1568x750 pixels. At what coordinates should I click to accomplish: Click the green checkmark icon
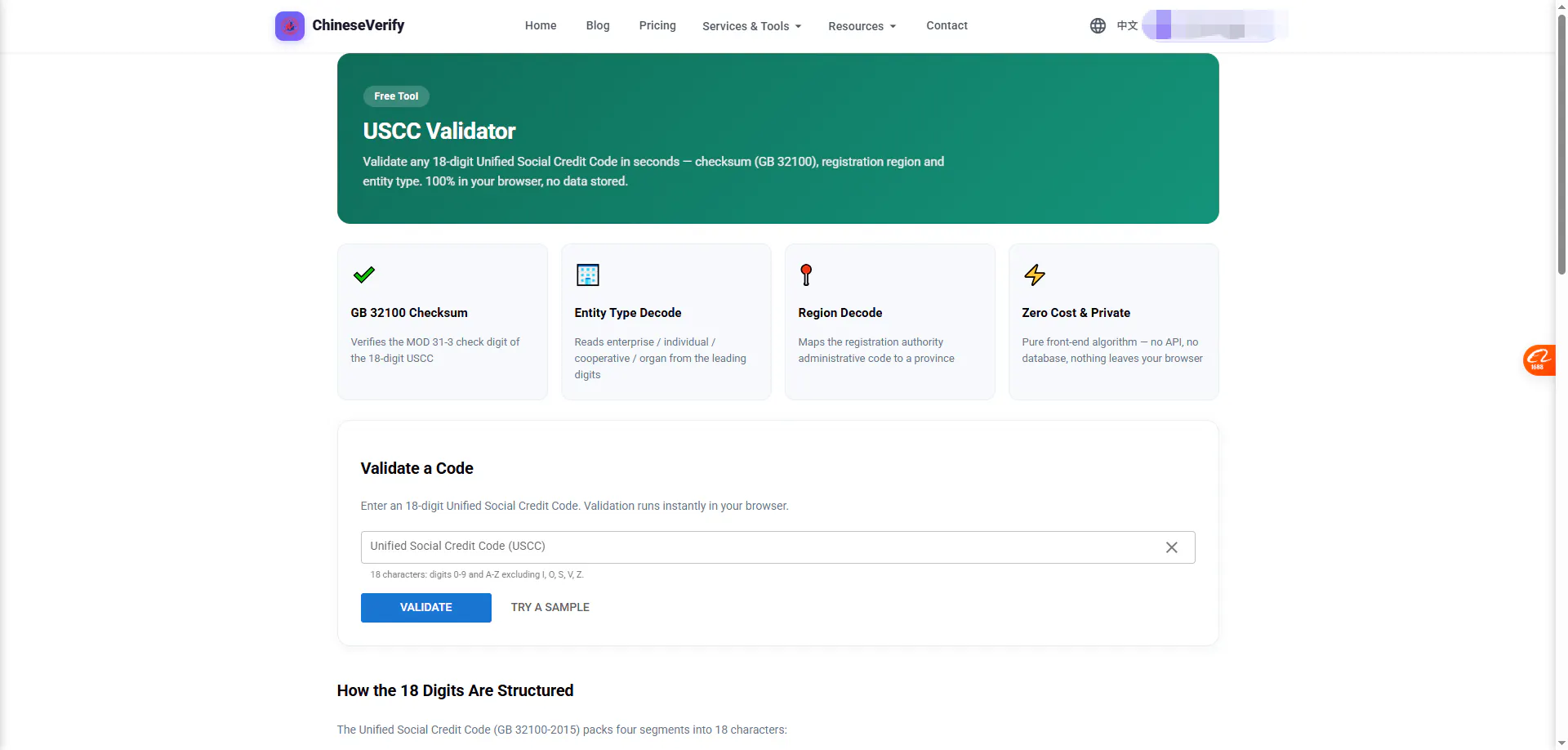click(364, 275)
